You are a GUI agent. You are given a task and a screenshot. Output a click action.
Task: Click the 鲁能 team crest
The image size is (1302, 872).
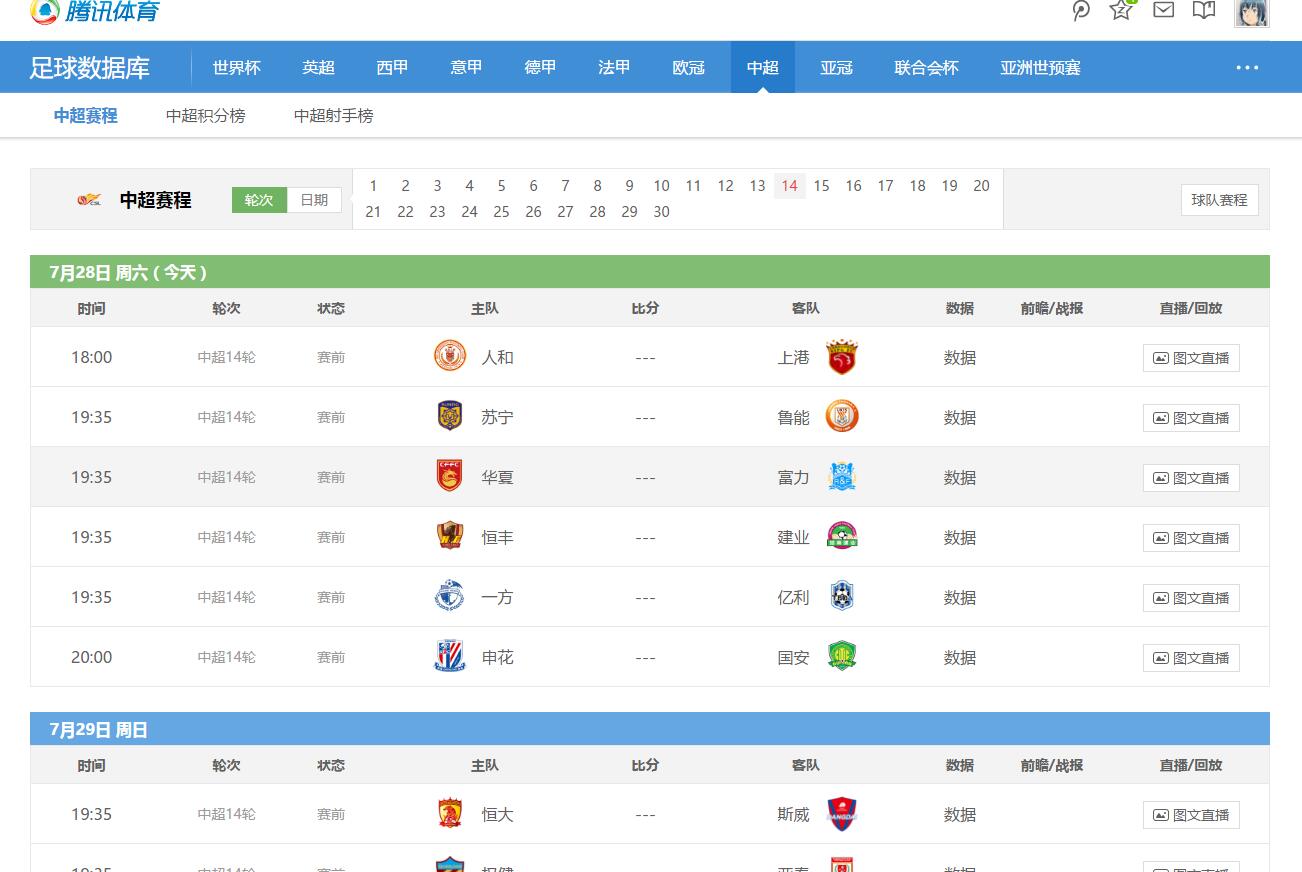click(842, 416)
